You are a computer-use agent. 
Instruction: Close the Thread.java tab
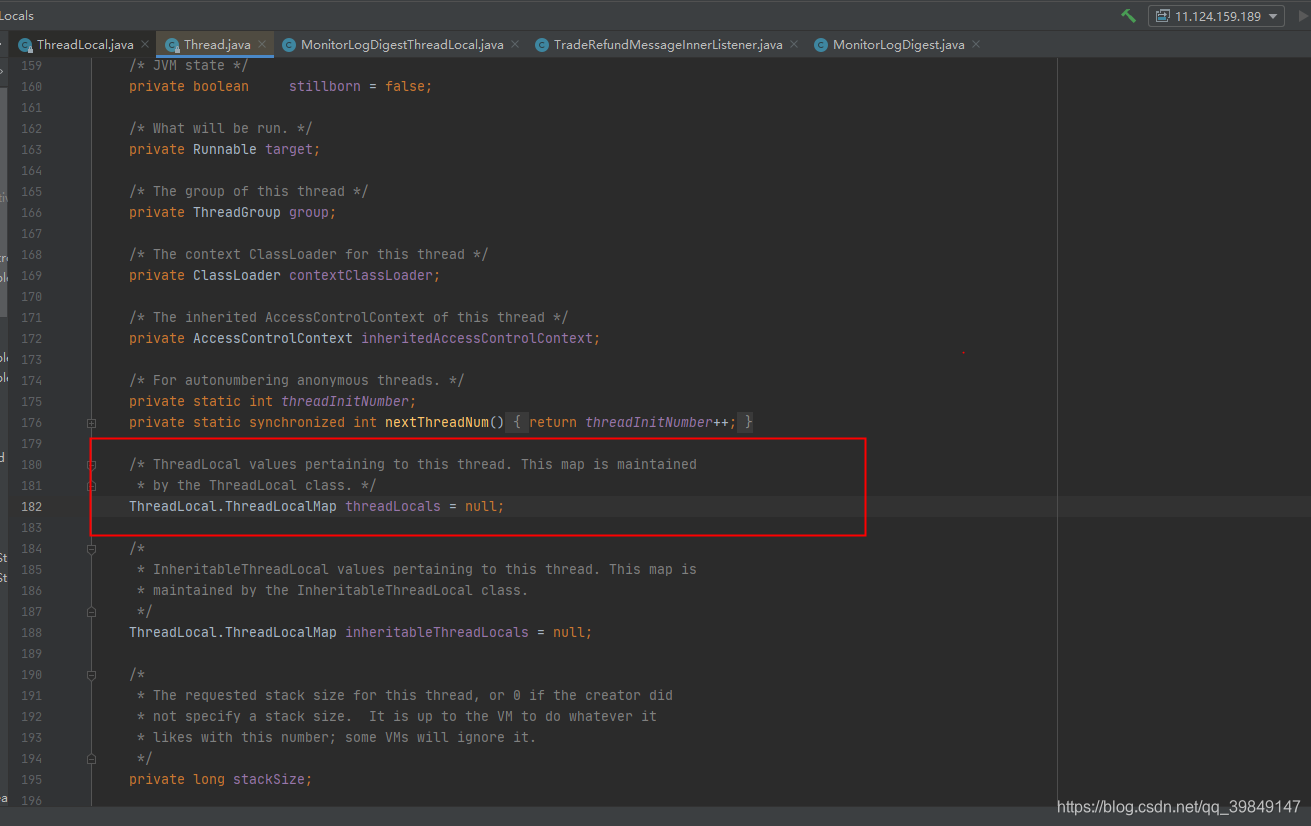[x=263, y=45]
